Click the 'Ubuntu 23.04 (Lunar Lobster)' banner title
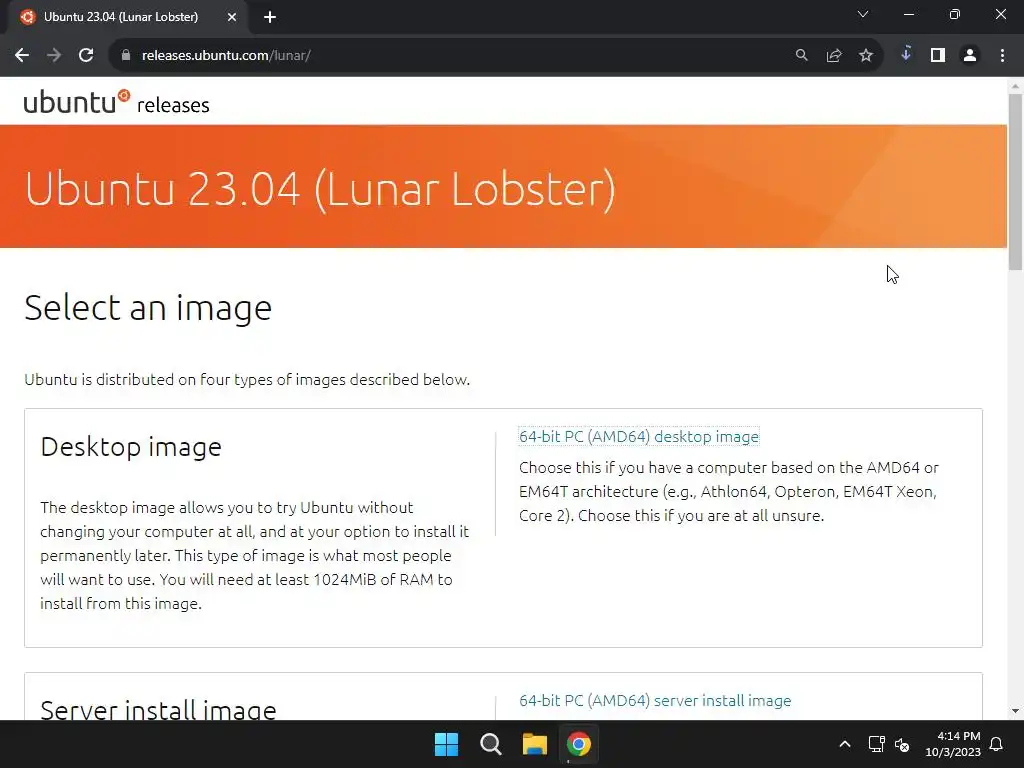 click(x=320, y=189)
